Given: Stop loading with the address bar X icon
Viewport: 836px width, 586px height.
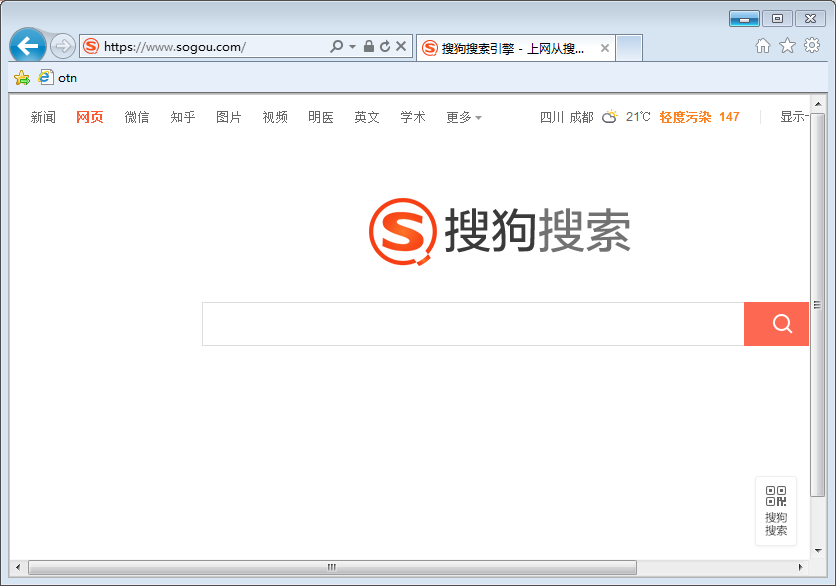Looking at the screenshot, I should [401, 46].
